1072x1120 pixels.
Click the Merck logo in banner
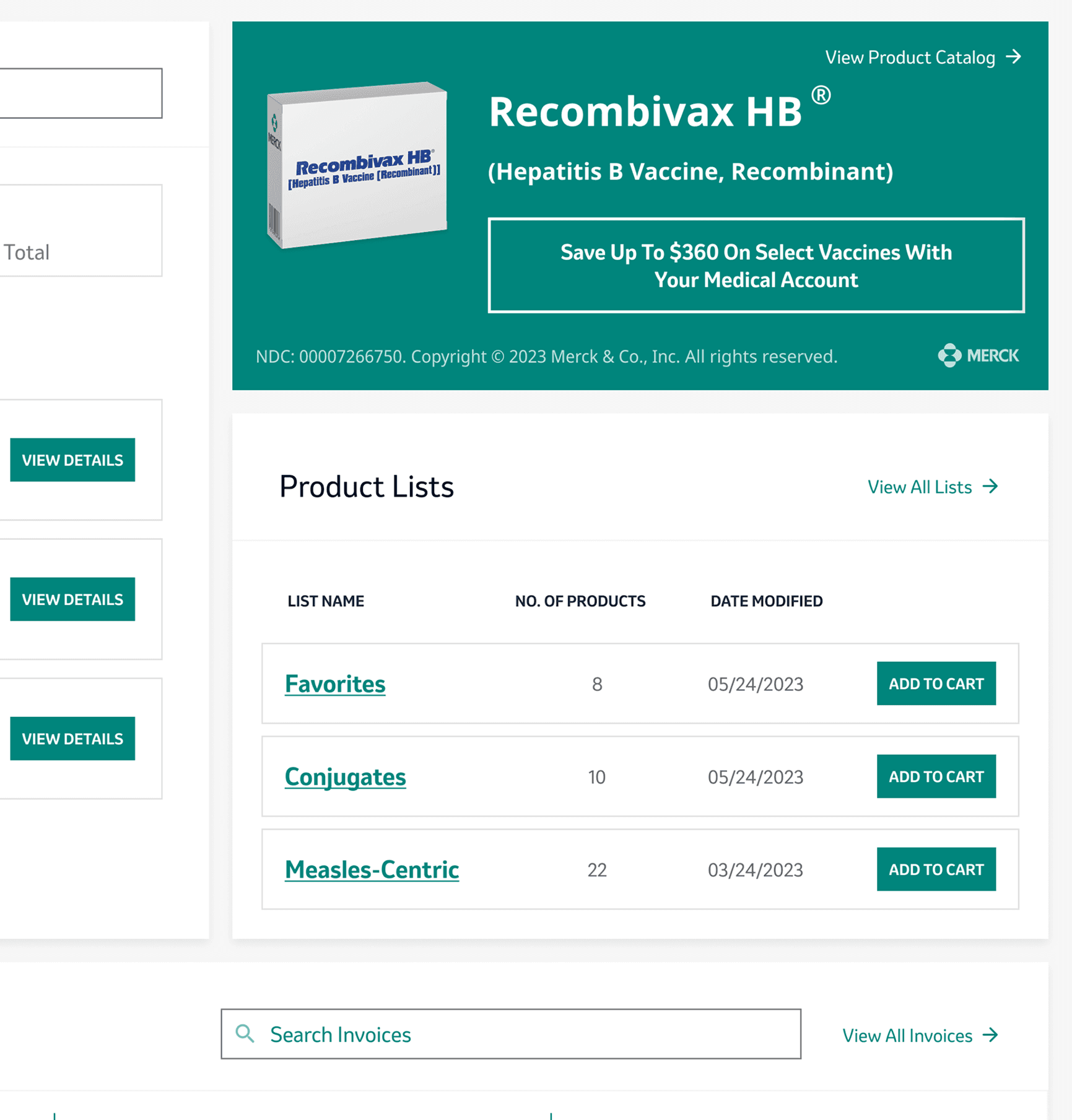point(978,355)
